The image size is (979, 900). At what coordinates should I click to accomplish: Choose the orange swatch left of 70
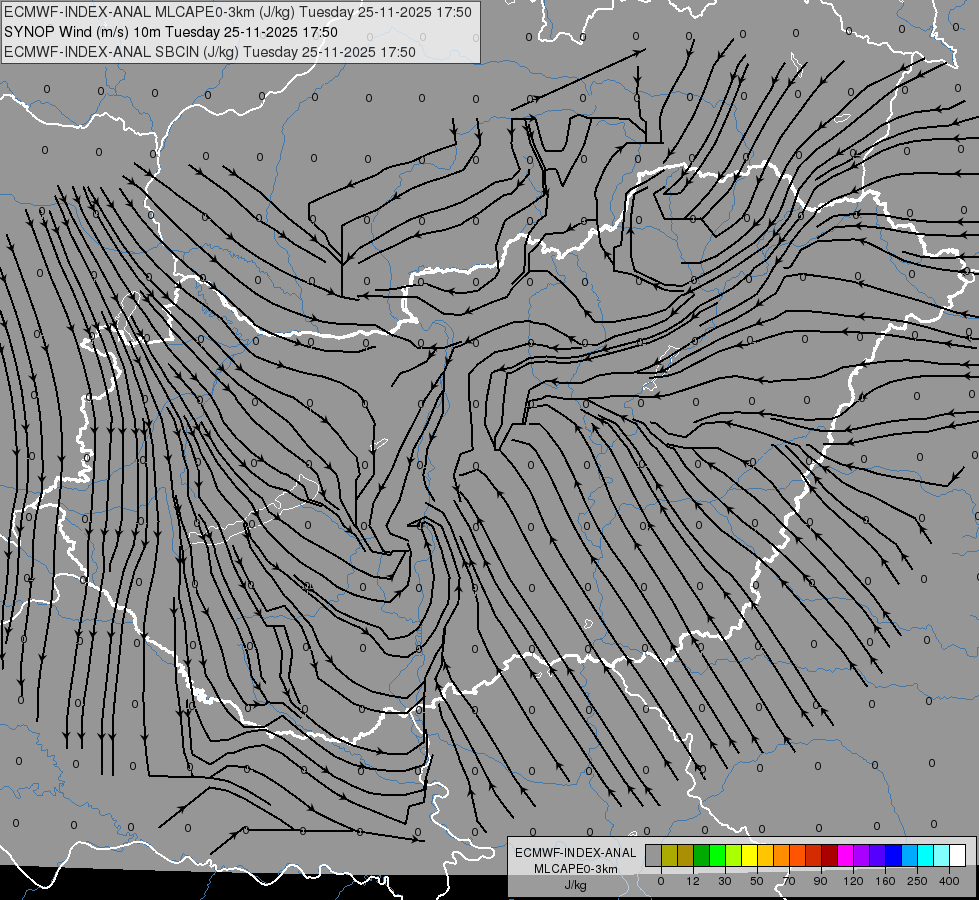coord(782,855)
